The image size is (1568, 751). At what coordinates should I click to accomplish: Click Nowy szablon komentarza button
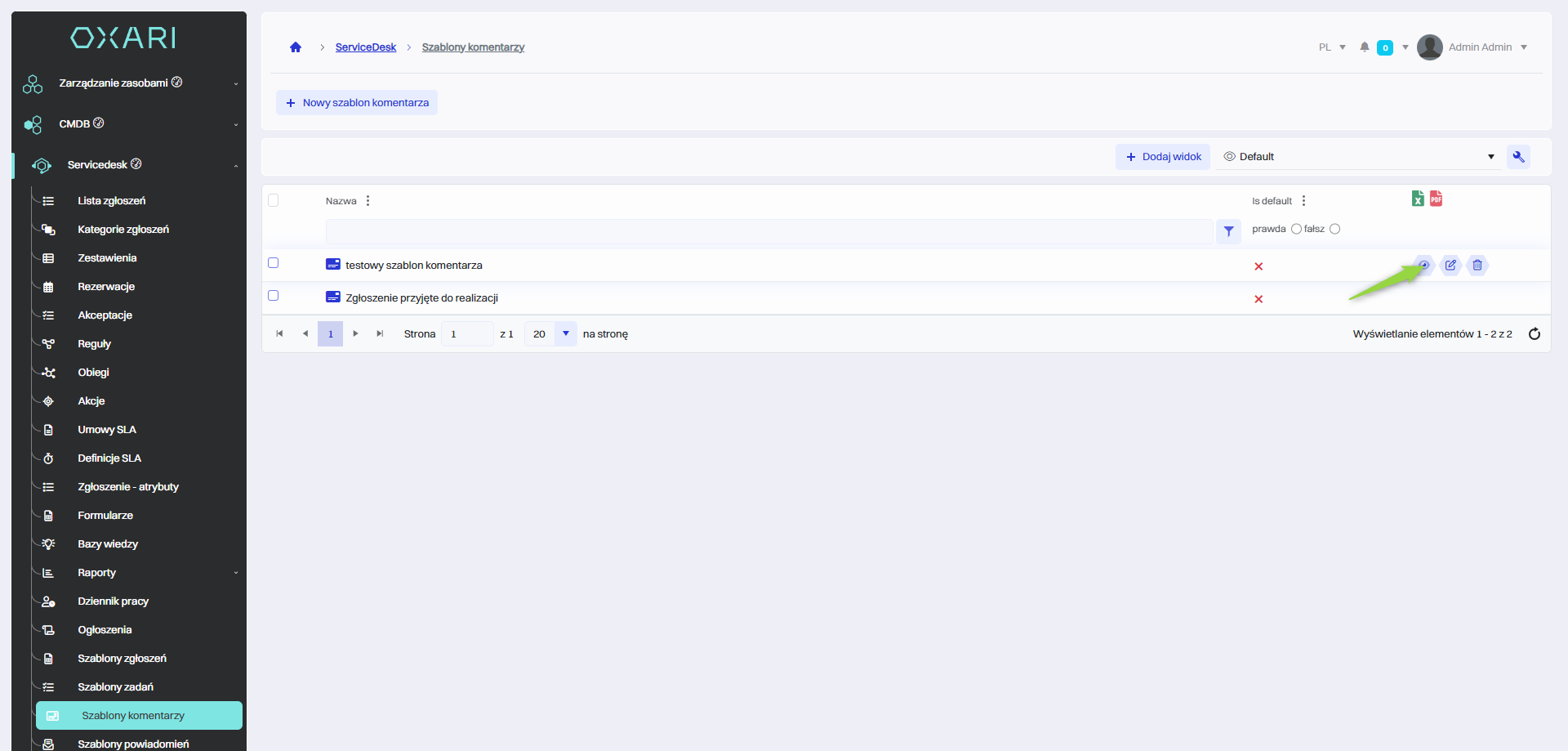pyautogui.click(x=357, y=103)
